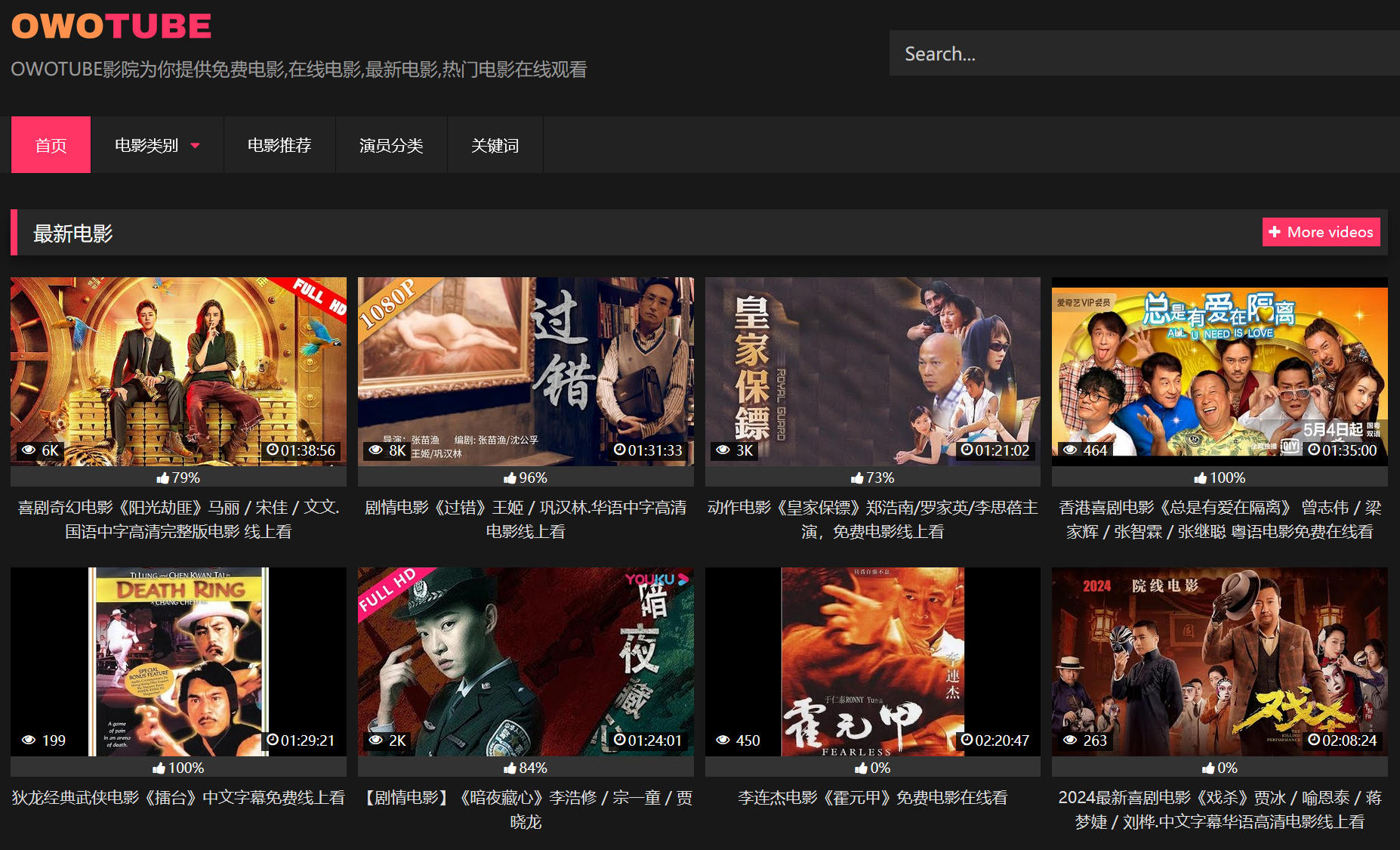Click the thumbs-up icon showing 79%

[x=162, y=478]
